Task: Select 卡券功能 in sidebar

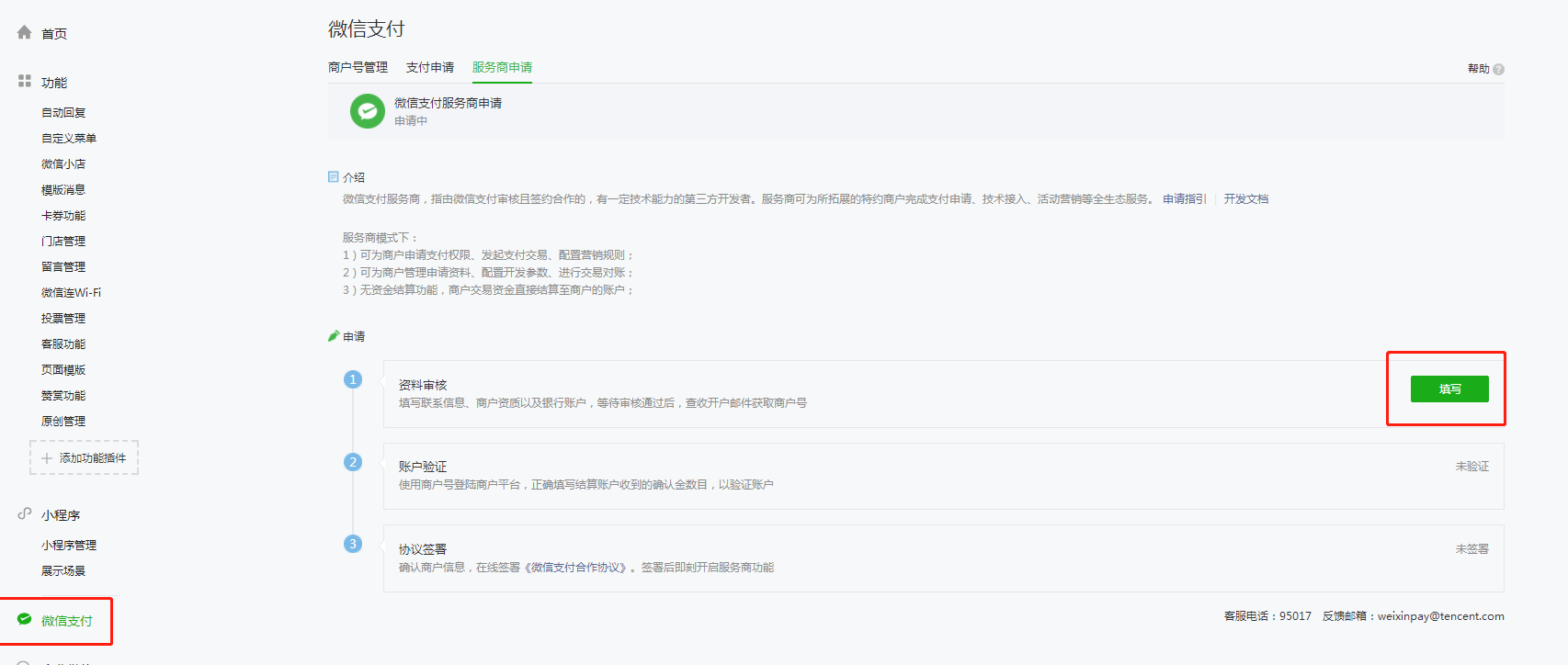Action: (63, 215)
